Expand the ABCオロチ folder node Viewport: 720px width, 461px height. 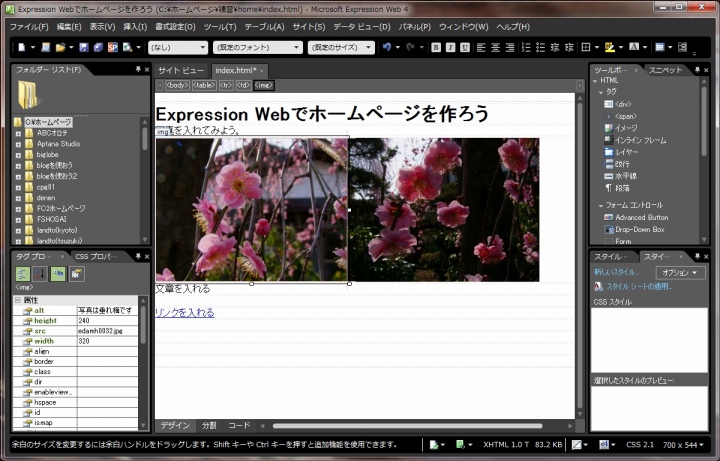tap(18, 133)
